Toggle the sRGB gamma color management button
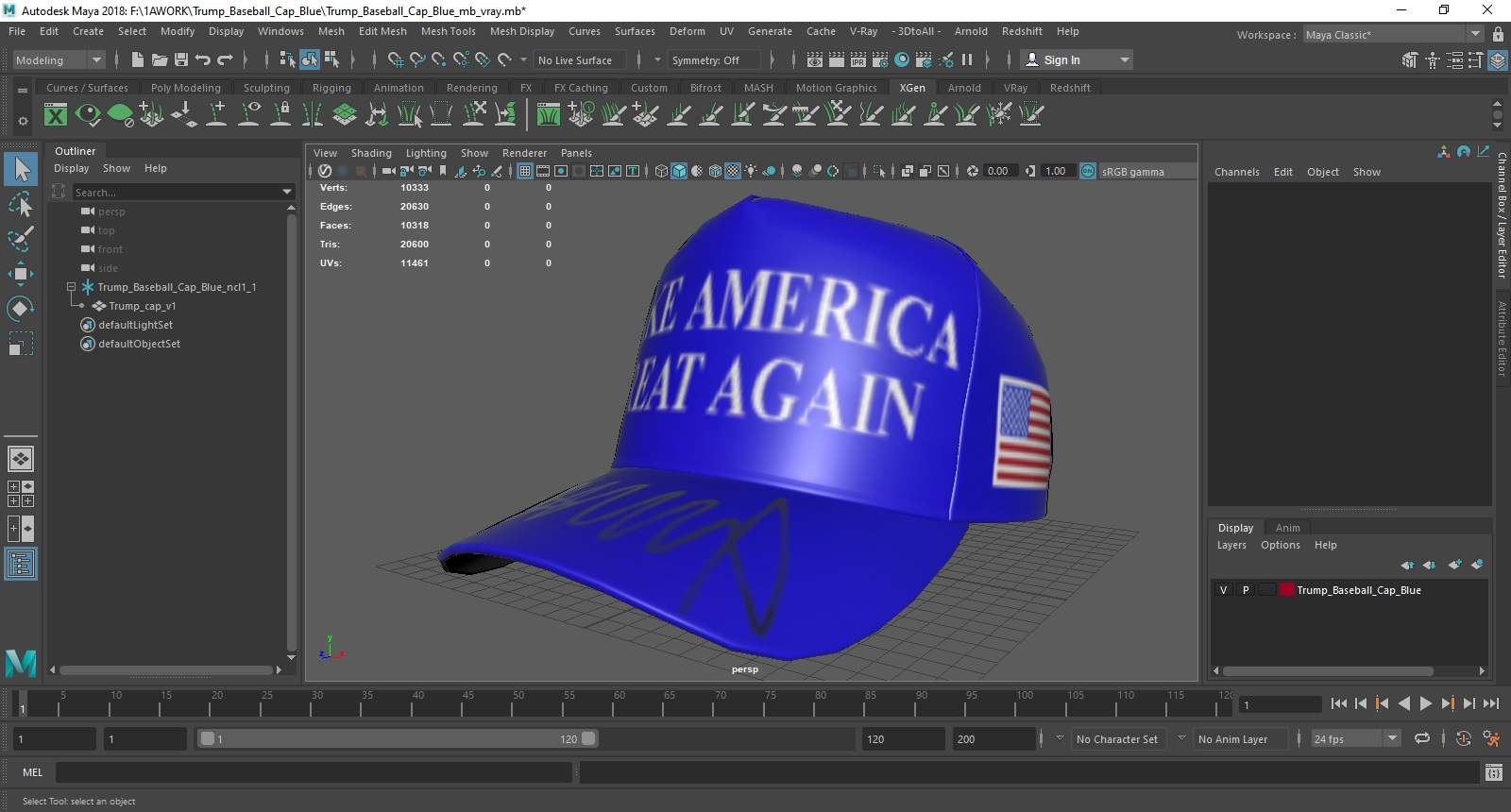 coord(1088,171)
